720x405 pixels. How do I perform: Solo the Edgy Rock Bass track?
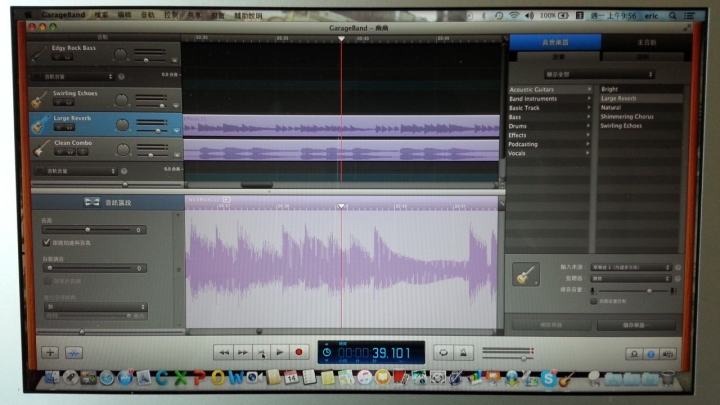point(67,57)
